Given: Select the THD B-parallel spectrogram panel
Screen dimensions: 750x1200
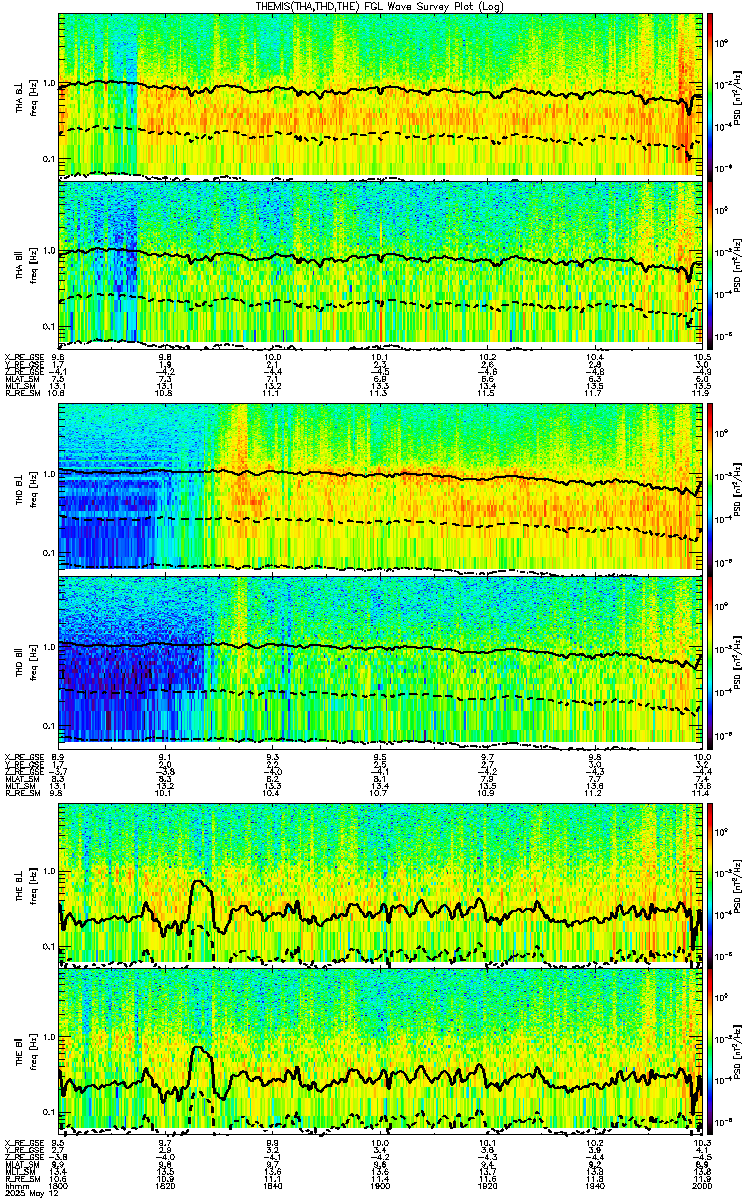Looking at the screenshot, I should pos(380,659).
